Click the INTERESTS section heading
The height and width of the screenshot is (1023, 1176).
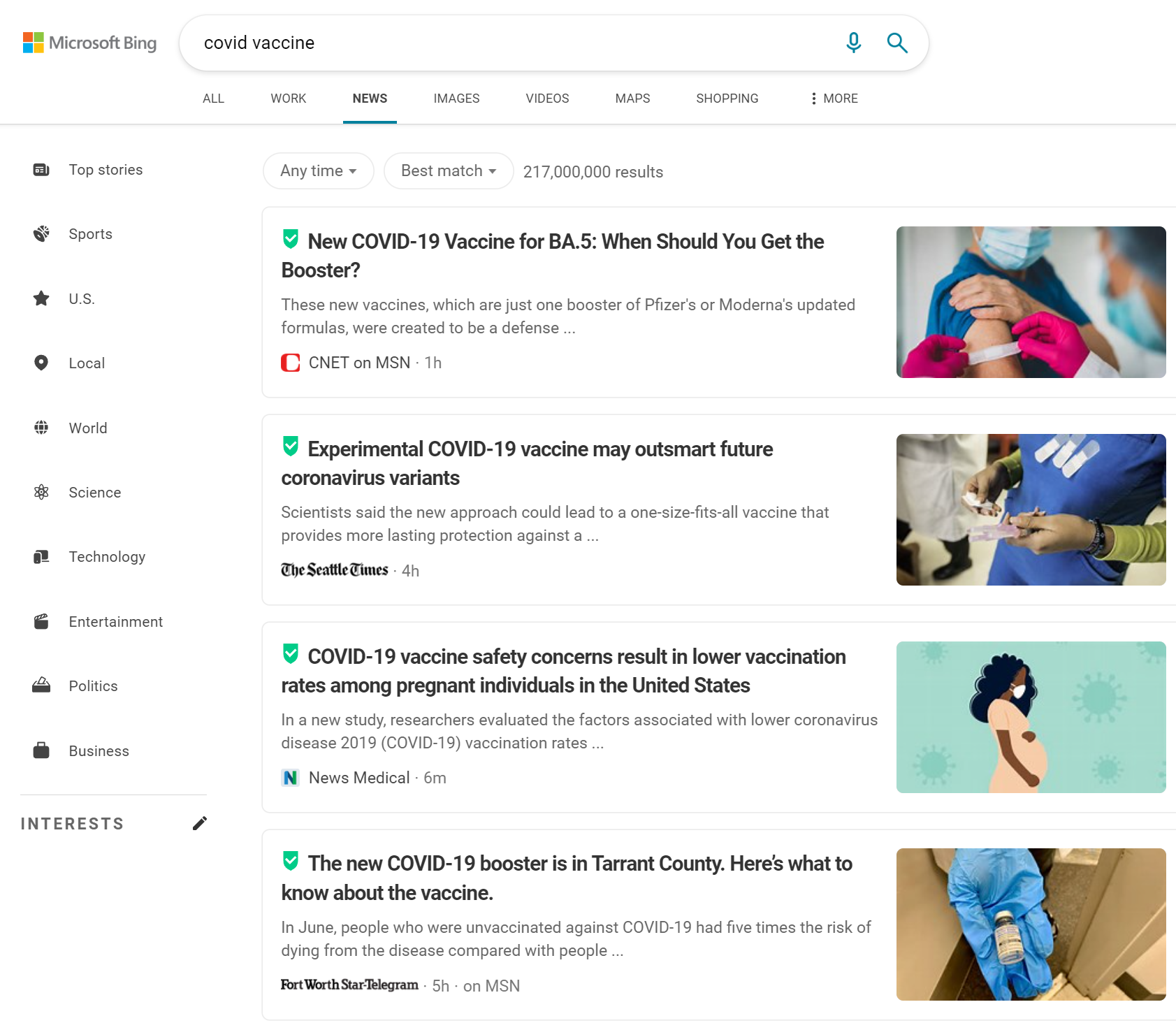point(72,824)
